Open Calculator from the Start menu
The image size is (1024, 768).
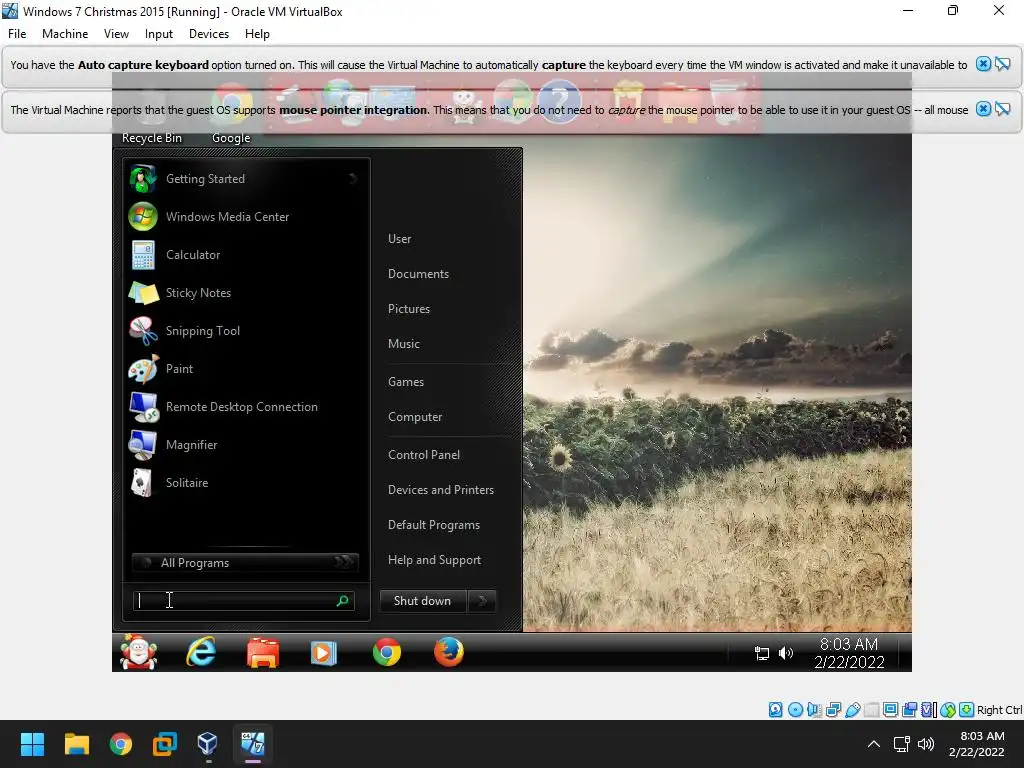tap(246, 255)
